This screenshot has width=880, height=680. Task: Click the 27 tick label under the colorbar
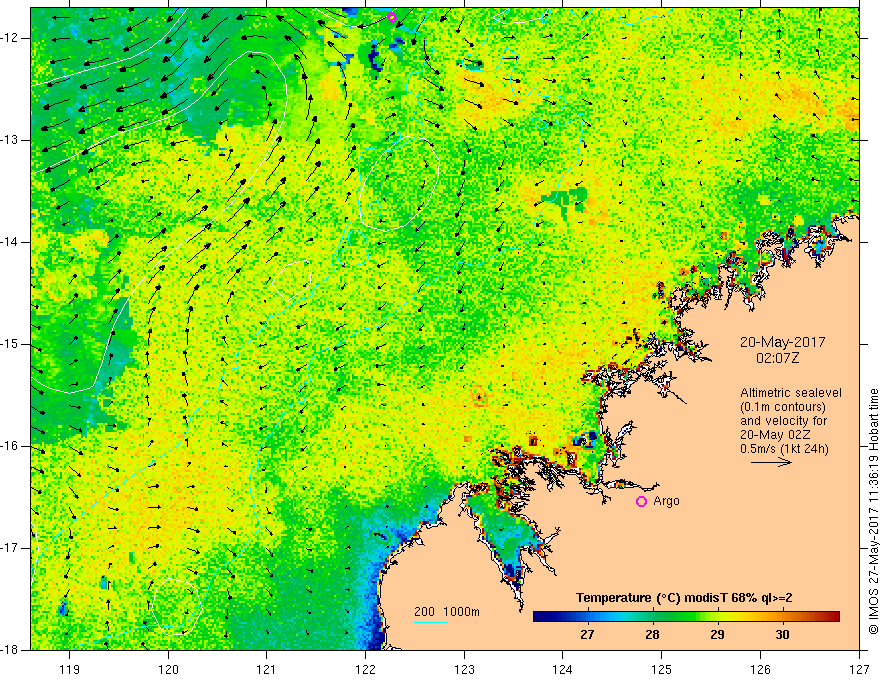point(587,634)
